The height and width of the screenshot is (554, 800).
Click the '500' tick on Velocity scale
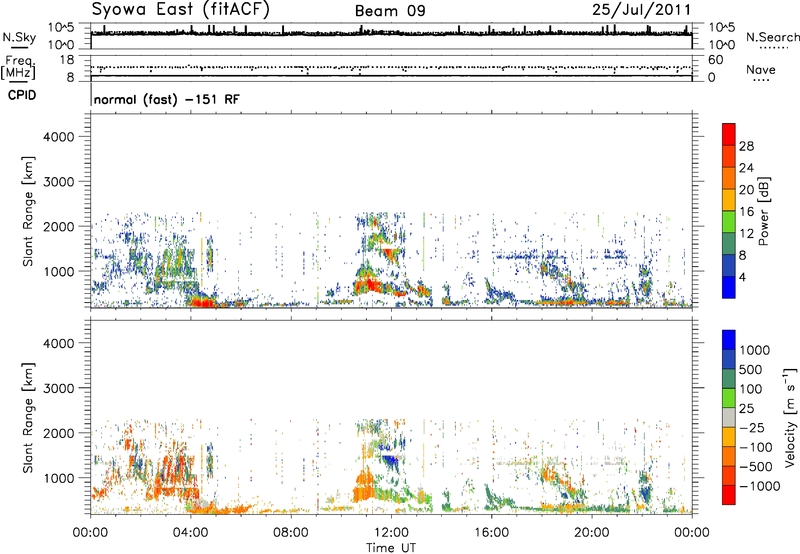pyautogui.click(x=752, y=370)
